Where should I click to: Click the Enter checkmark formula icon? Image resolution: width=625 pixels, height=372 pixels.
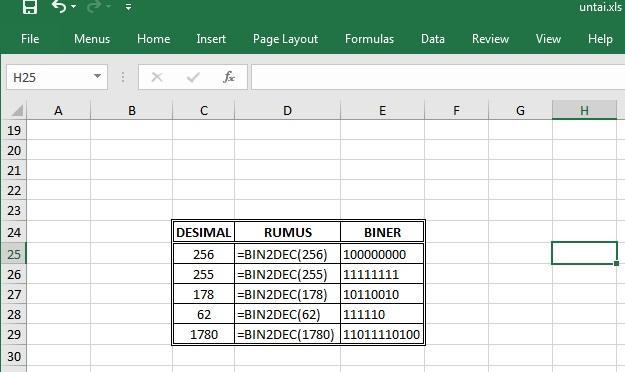tap(193, 77)
